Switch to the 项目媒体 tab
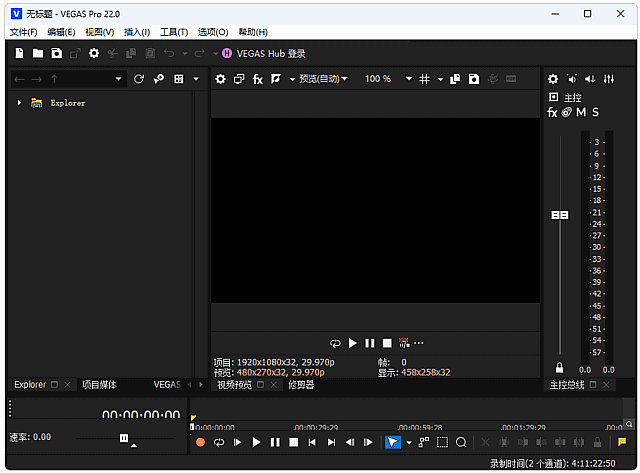 click(98, 385)
